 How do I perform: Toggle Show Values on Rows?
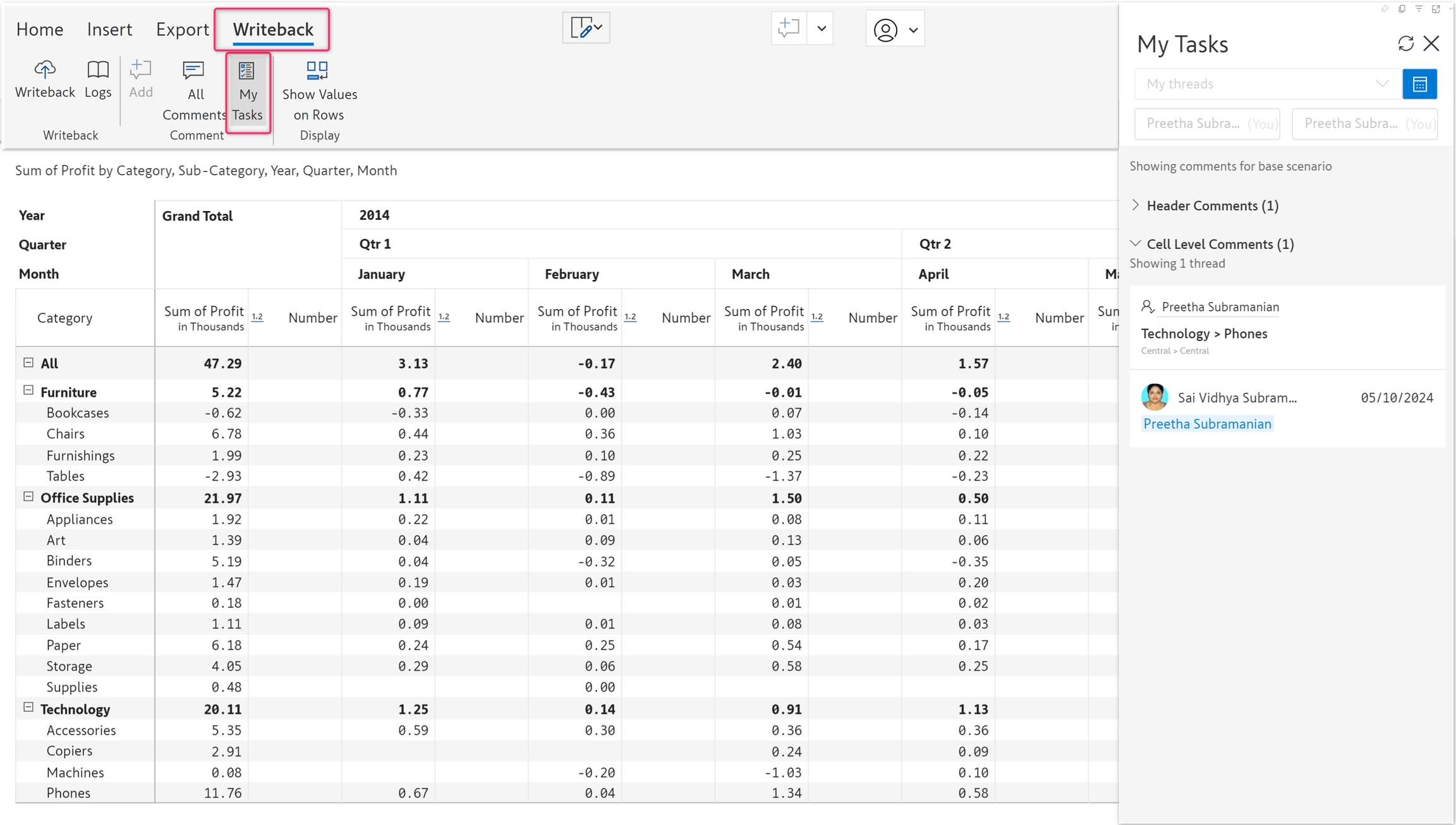pos(317,70)
